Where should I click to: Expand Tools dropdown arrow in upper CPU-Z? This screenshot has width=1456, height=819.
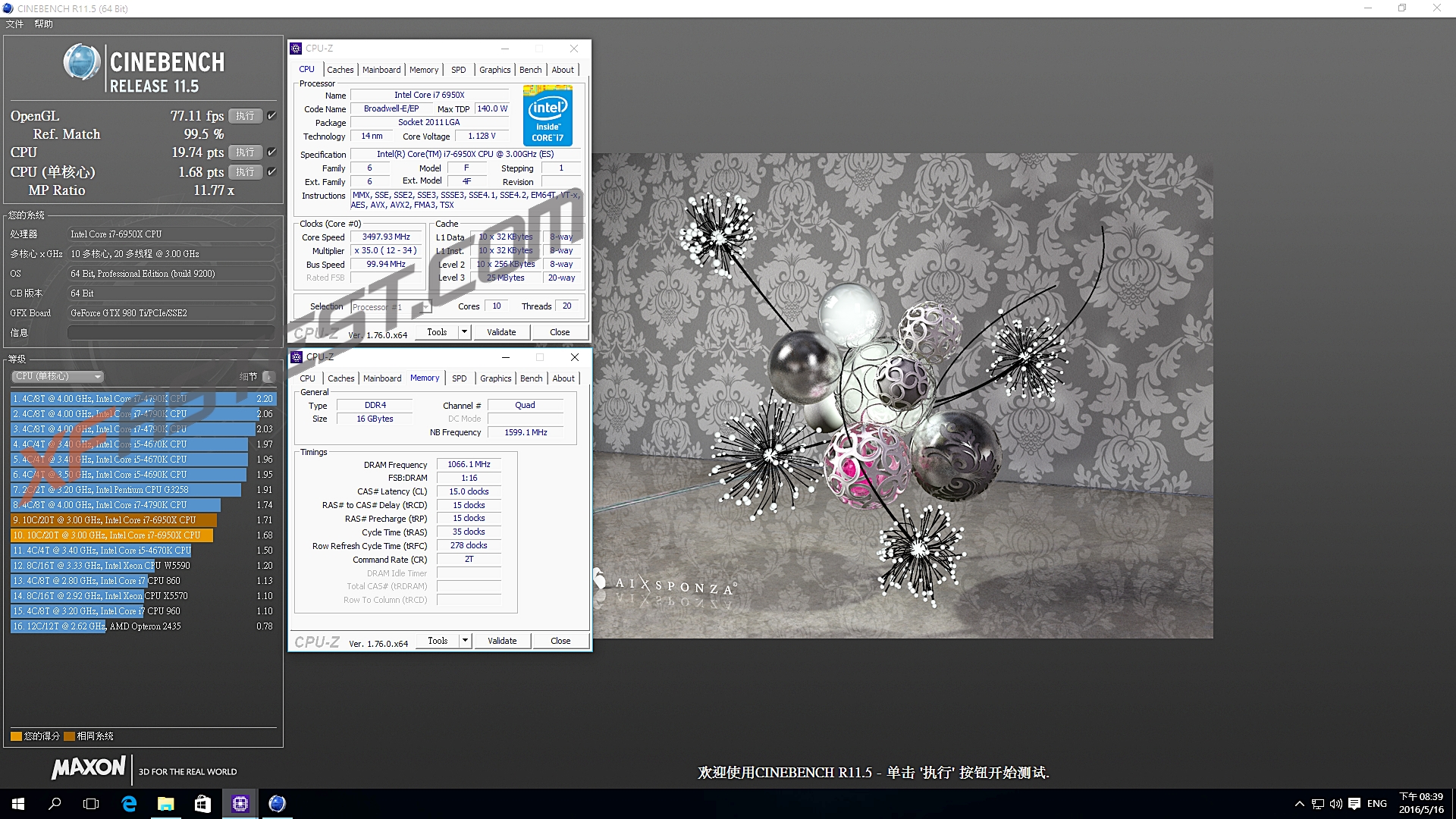(464, 332)
